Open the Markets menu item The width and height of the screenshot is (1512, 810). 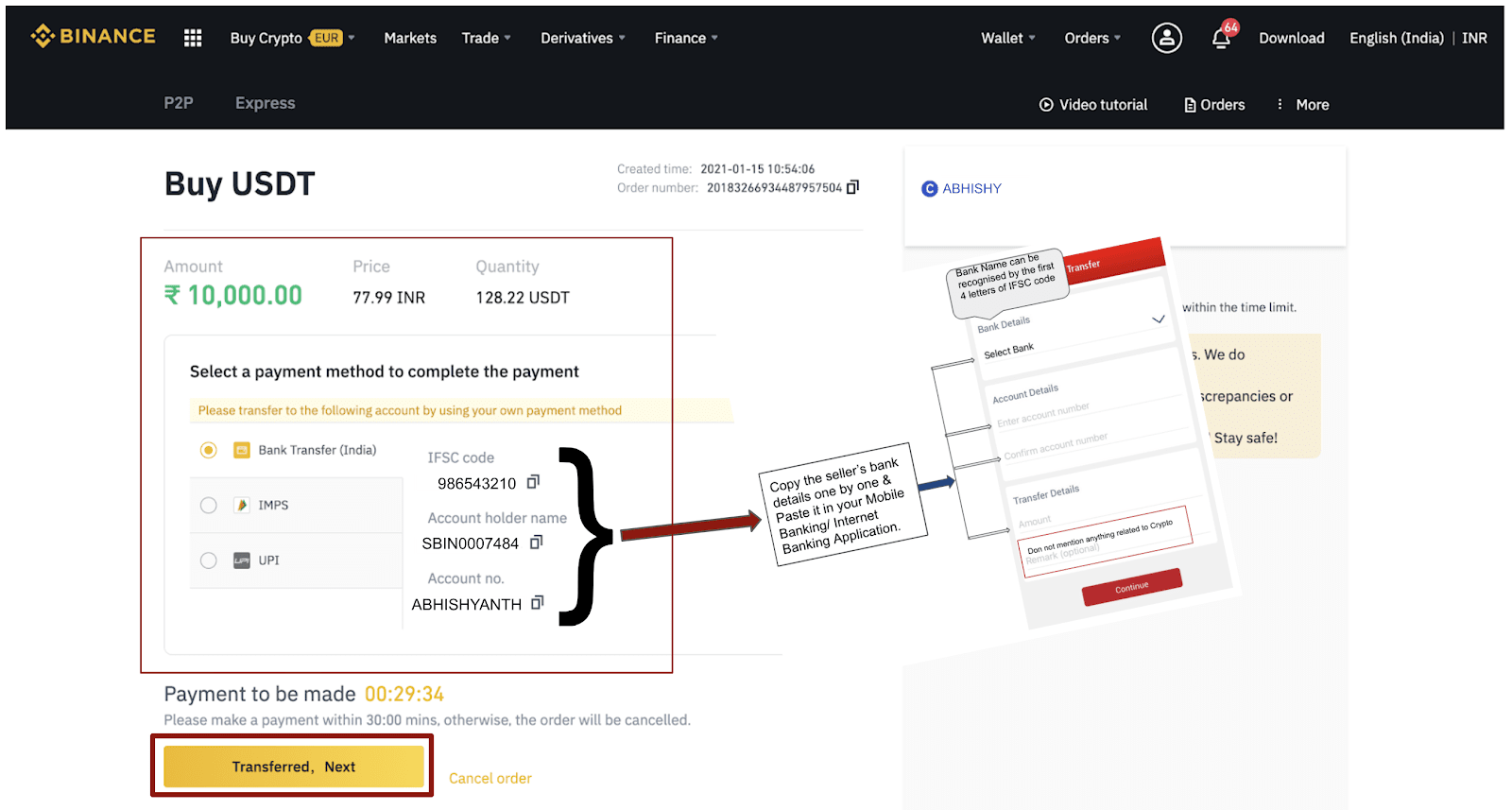pos(410,38)
